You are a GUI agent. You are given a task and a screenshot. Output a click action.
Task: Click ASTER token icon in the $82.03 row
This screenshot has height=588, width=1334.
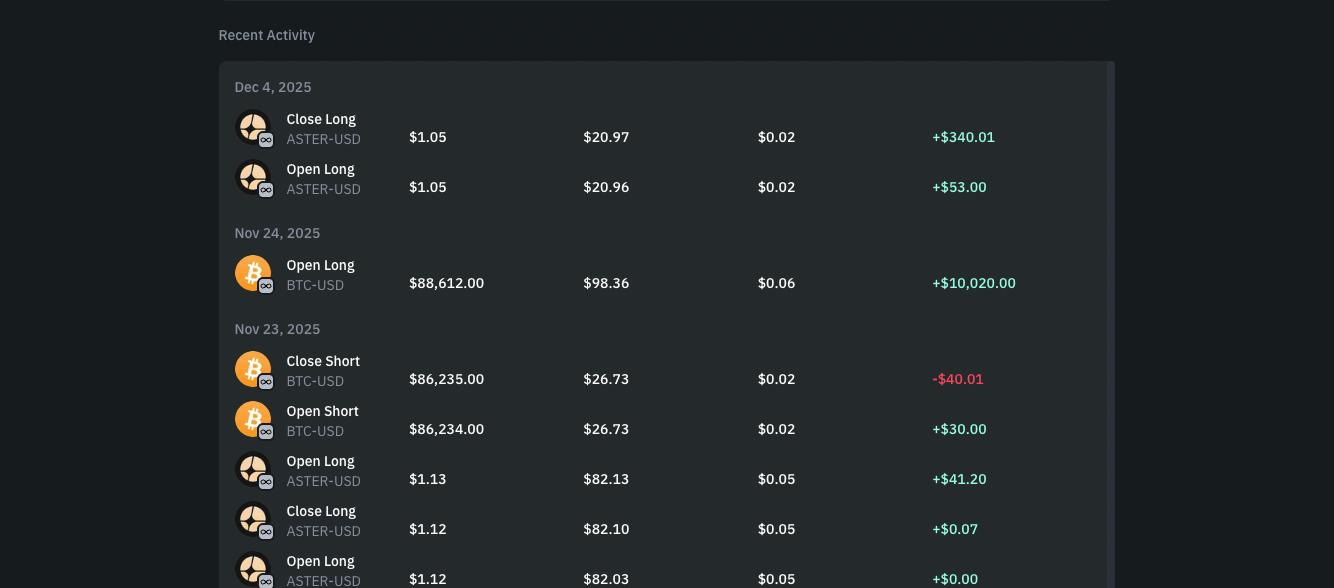tap(252, 569)
